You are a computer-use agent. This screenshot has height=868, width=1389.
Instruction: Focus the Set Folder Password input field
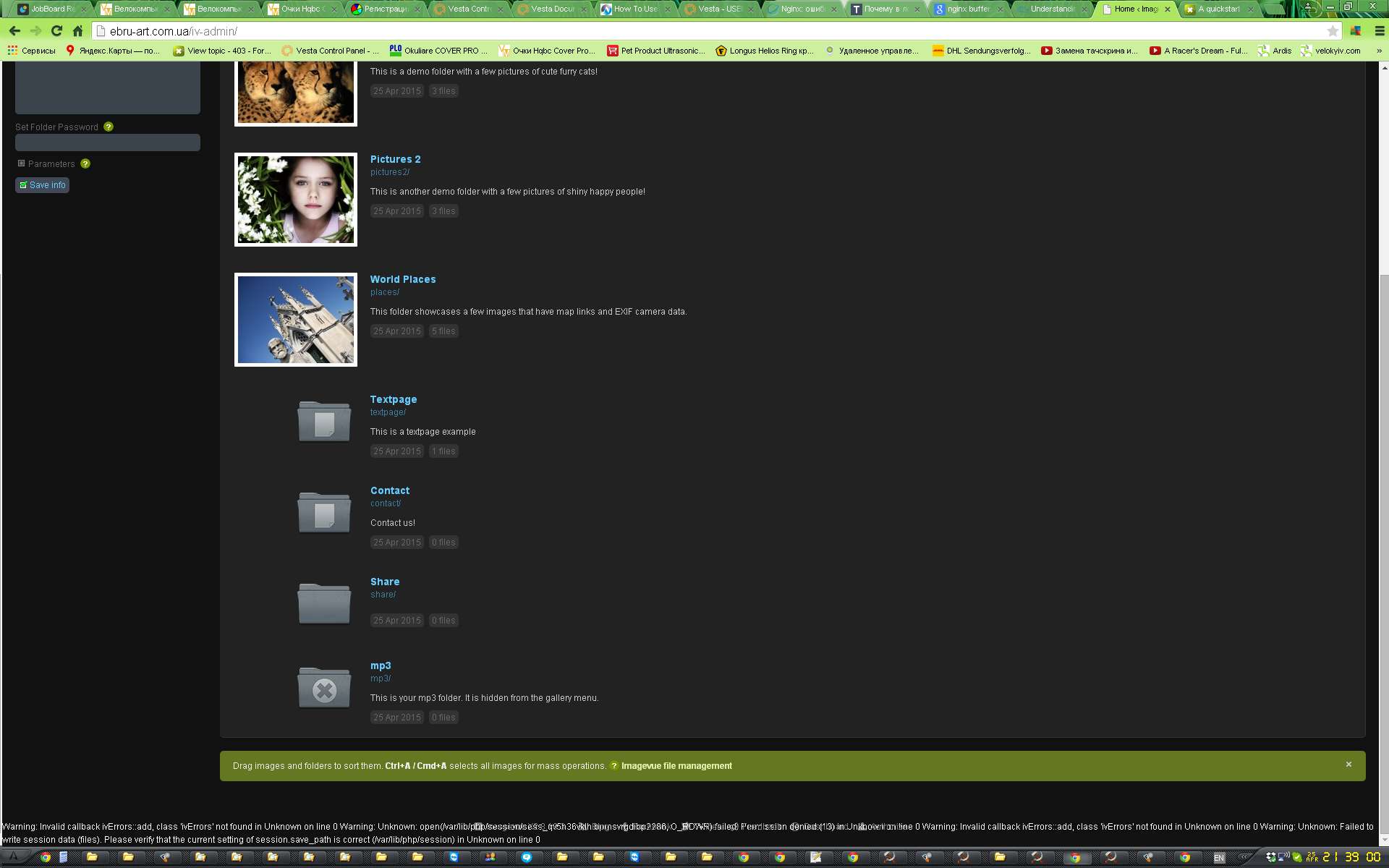pyautogui.click(x=108, y=142)
